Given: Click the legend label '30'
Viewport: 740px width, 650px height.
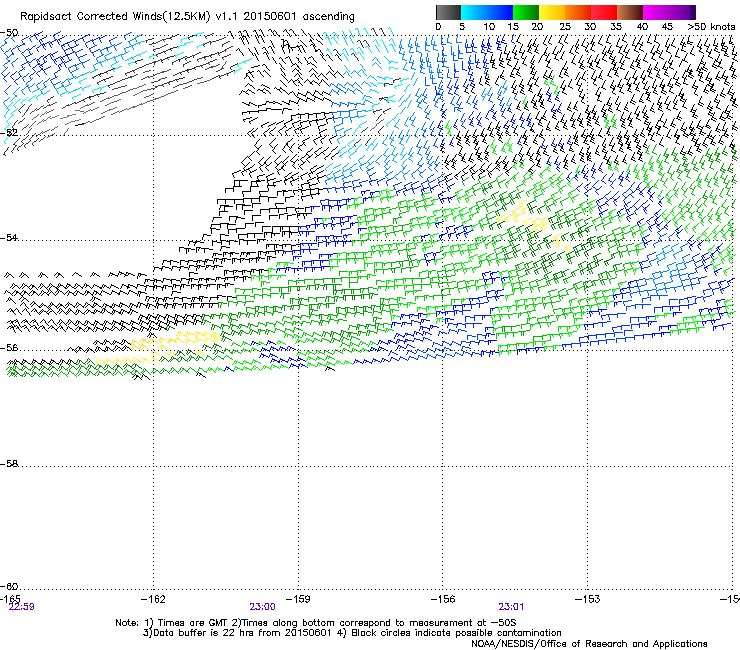Looking at the screenshot, I should (x=590, y=27).
